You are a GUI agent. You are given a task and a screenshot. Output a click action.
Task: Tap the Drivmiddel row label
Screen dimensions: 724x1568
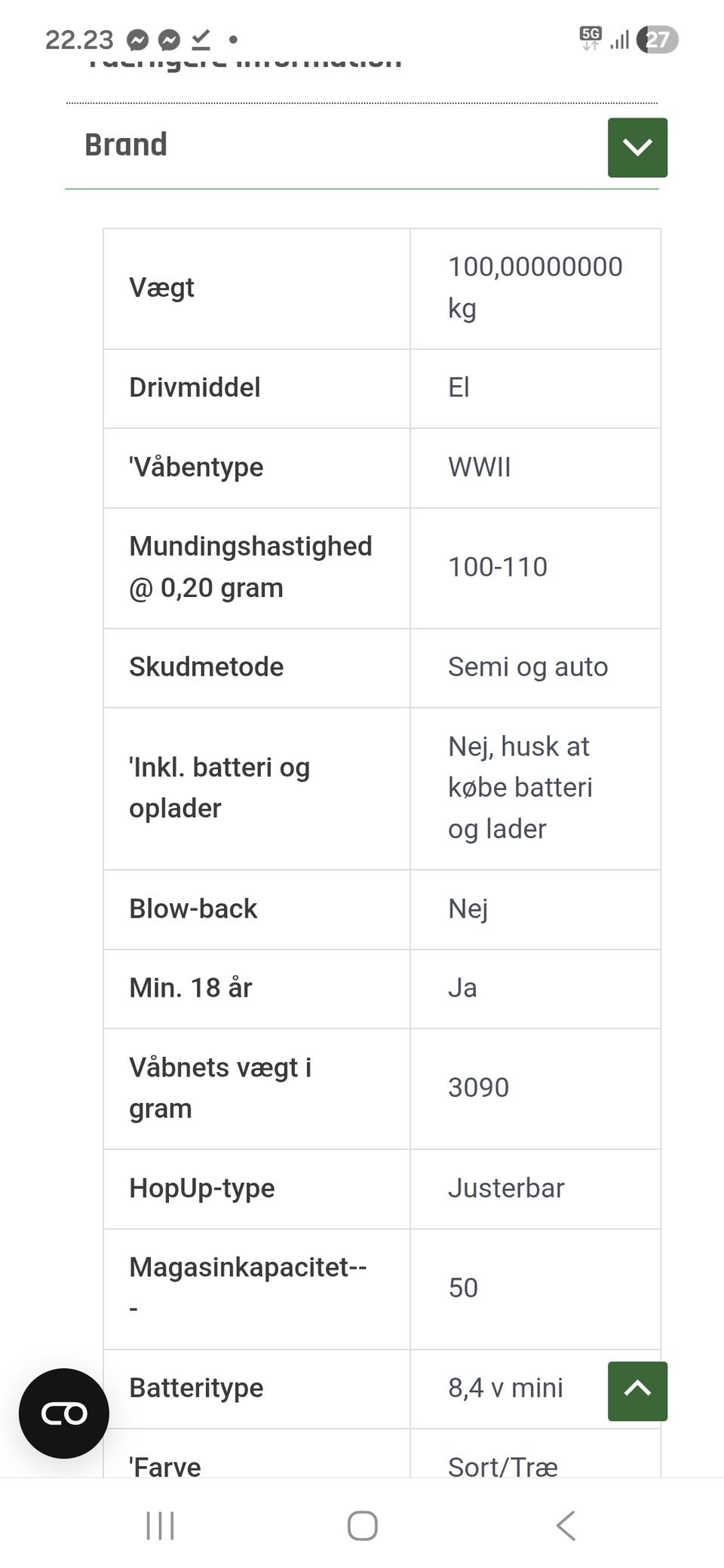pos(195,387)
